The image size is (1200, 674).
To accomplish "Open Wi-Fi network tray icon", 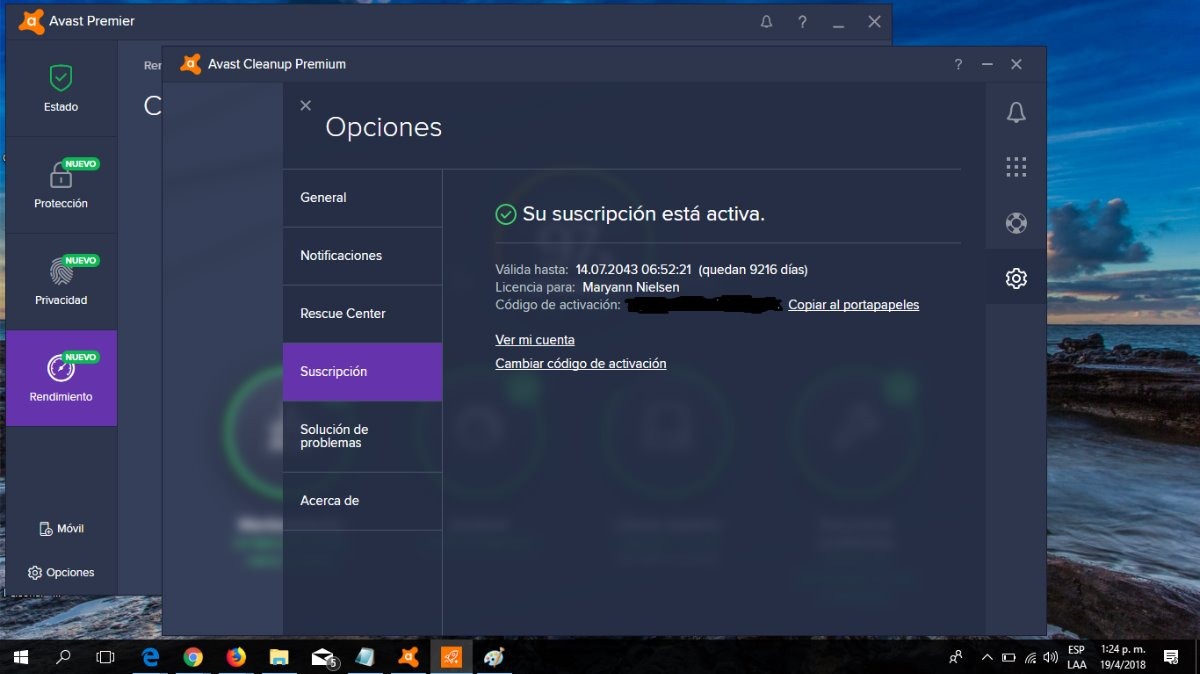I will [x=1028, y=657].
